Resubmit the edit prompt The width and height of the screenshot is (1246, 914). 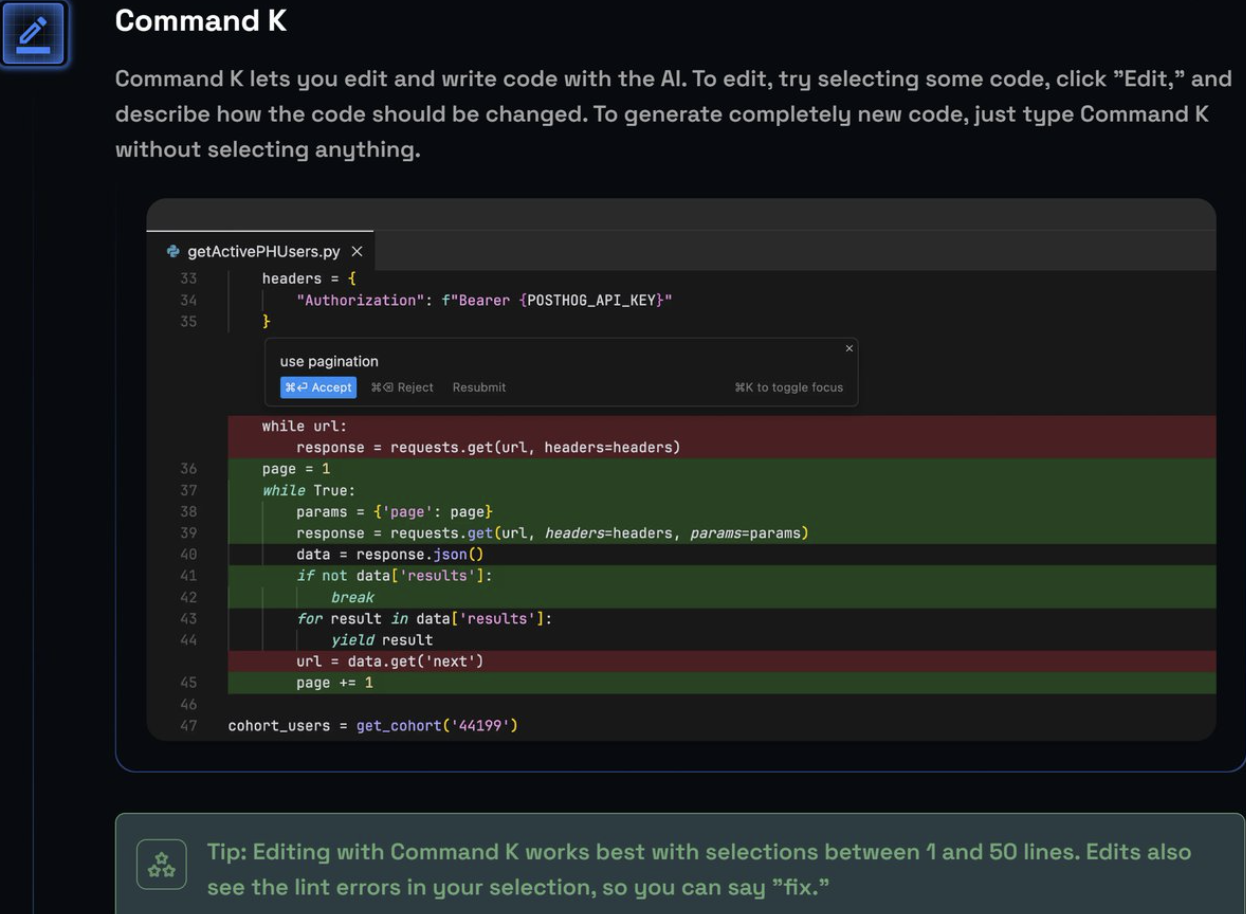[479, 387]
